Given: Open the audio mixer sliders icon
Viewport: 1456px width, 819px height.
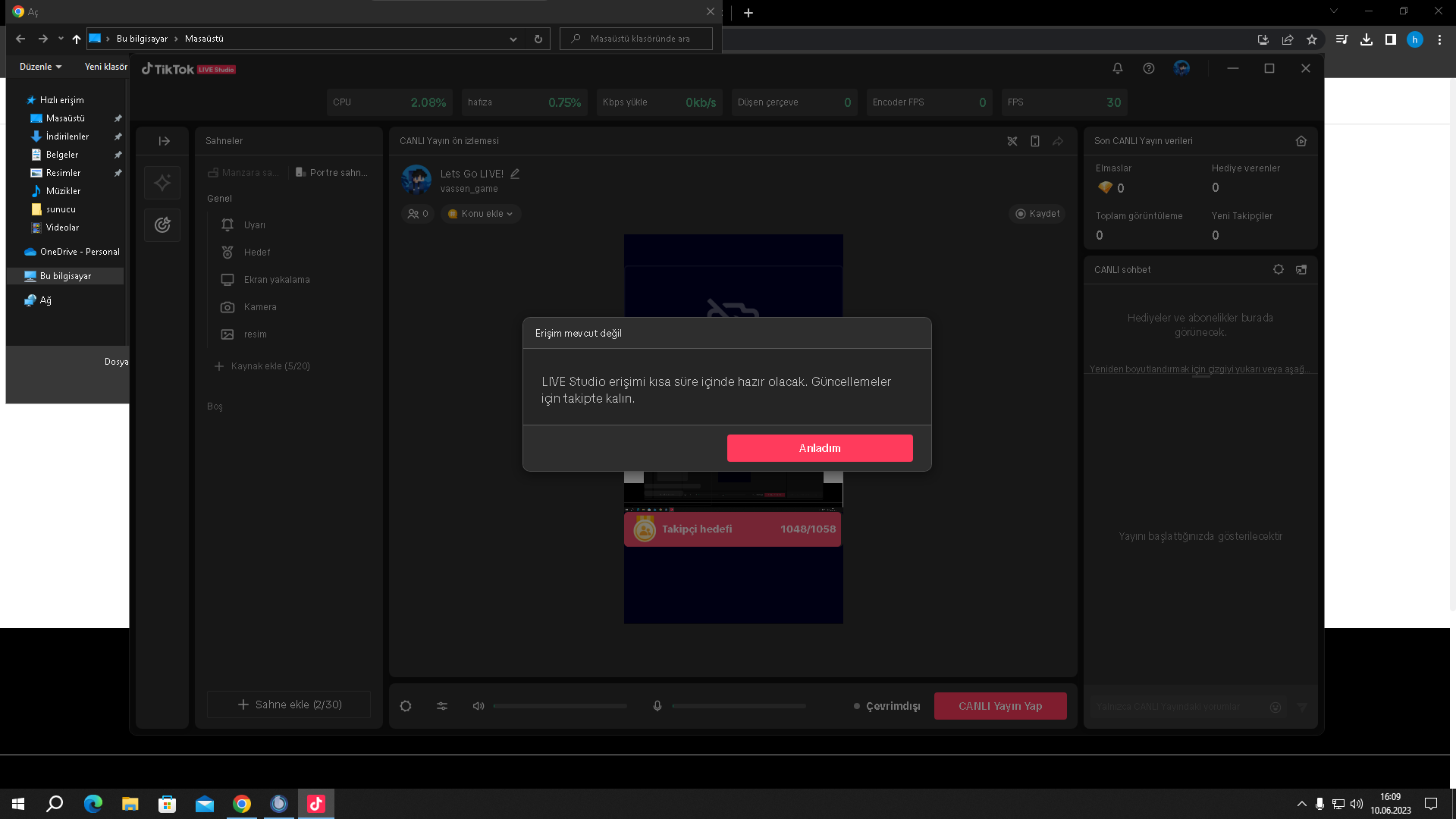Looking at the screenshot, I should pos(442,706).
